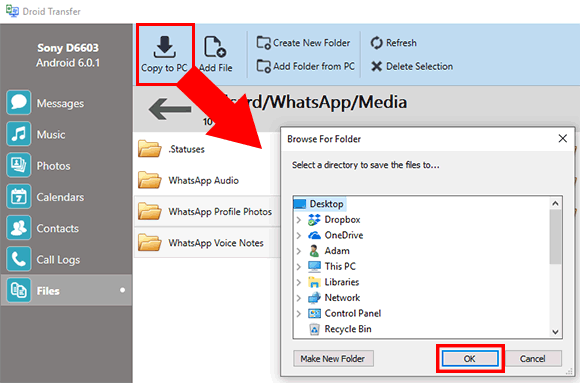Image resolution: width=580 pixels, height=383 pixels.
Task: Select the WhatsApp Profile Photos folder icon
Action: [x=149, y=211]
